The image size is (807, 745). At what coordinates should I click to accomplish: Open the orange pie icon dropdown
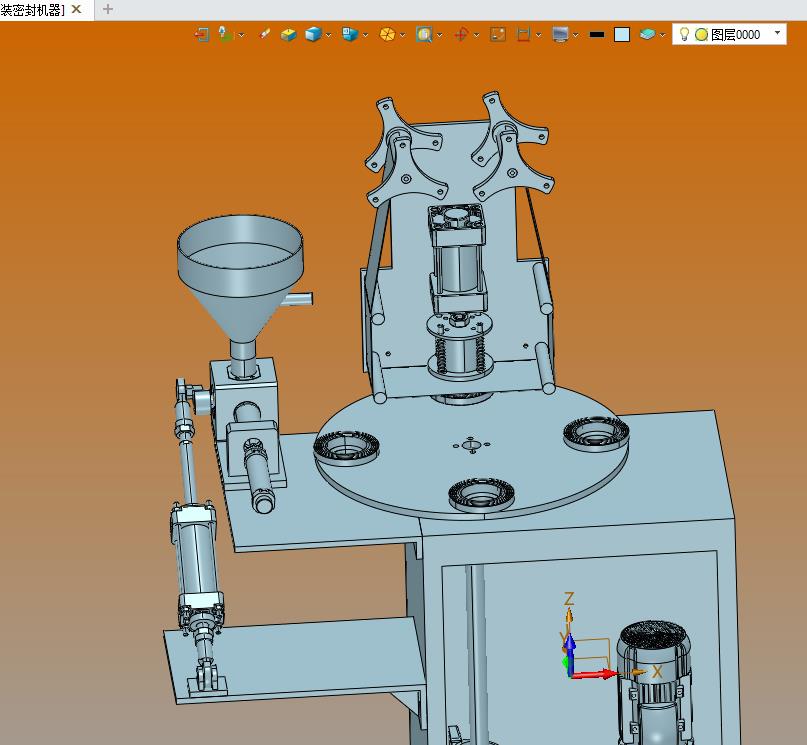[x=402, y=35]
